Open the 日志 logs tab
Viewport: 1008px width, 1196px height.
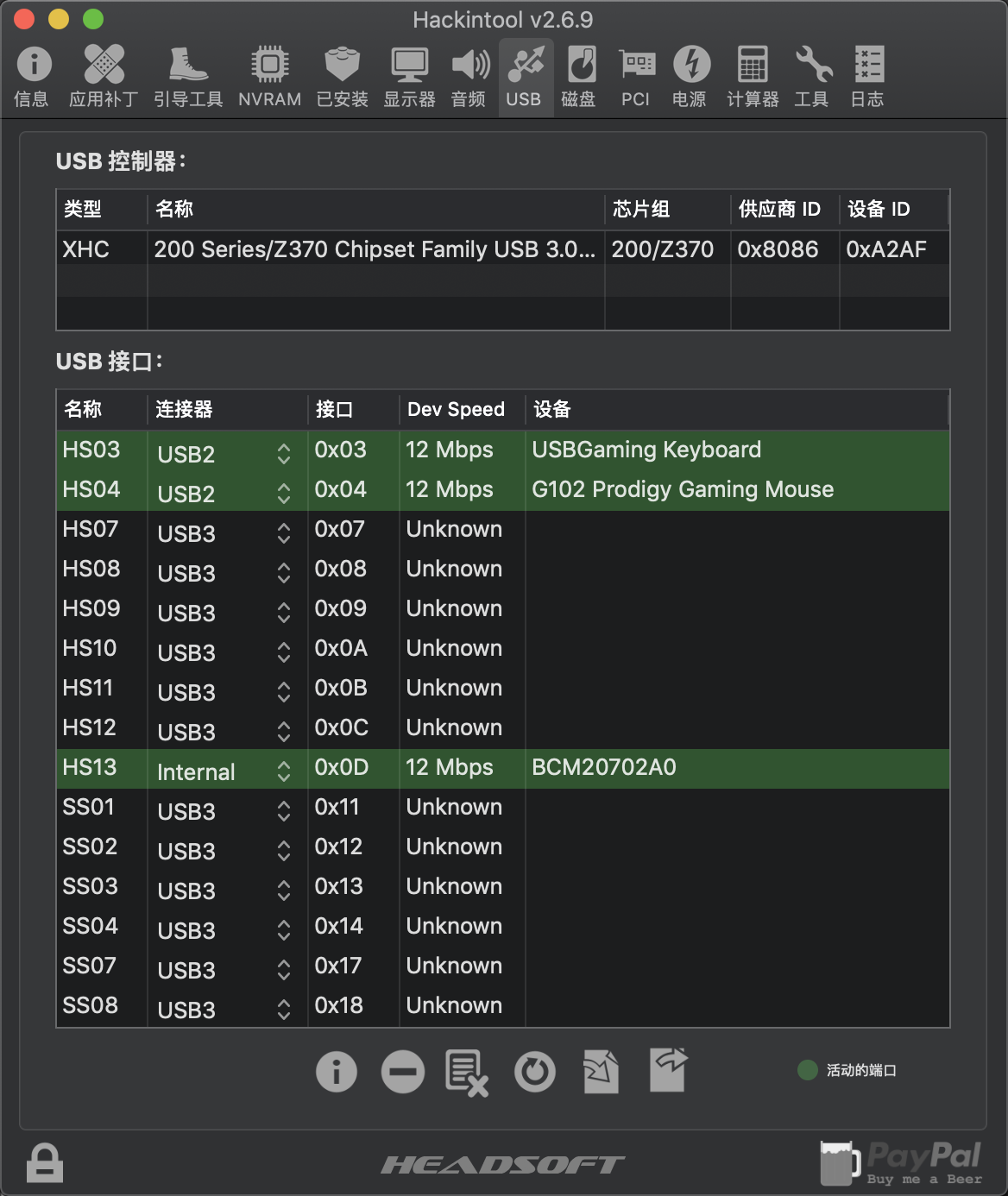coord(868,77)
